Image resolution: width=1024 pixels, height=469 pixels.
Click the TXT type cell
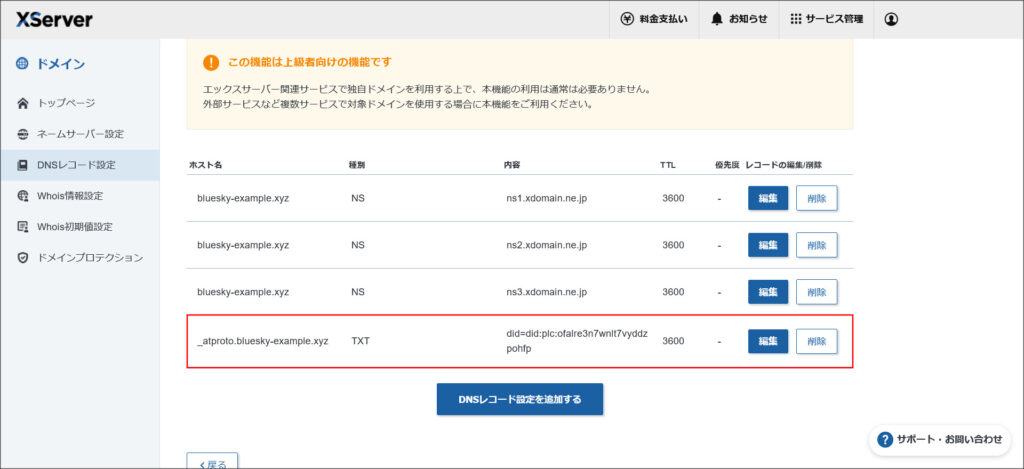(x=360, y=341)
